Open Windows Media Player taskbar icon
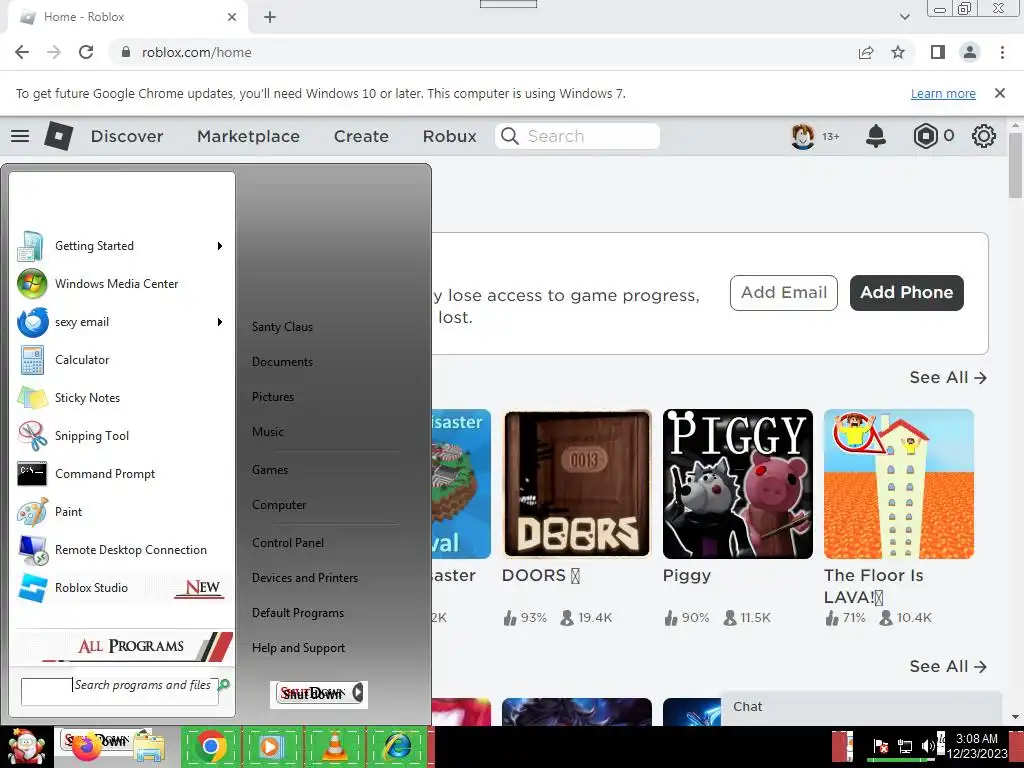The height and width of the screenshot is (768, 1024). [x=272, y=747]
